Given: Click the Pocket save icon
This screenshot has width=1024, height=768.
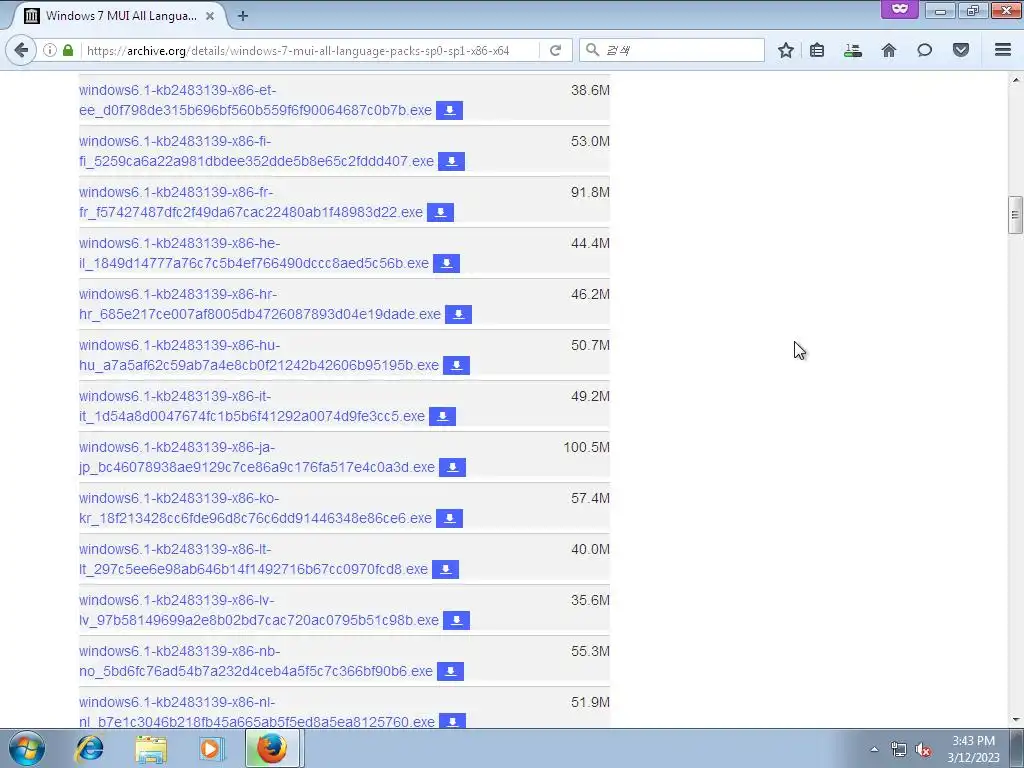Looking at the screenshot, I should [961, 50].
